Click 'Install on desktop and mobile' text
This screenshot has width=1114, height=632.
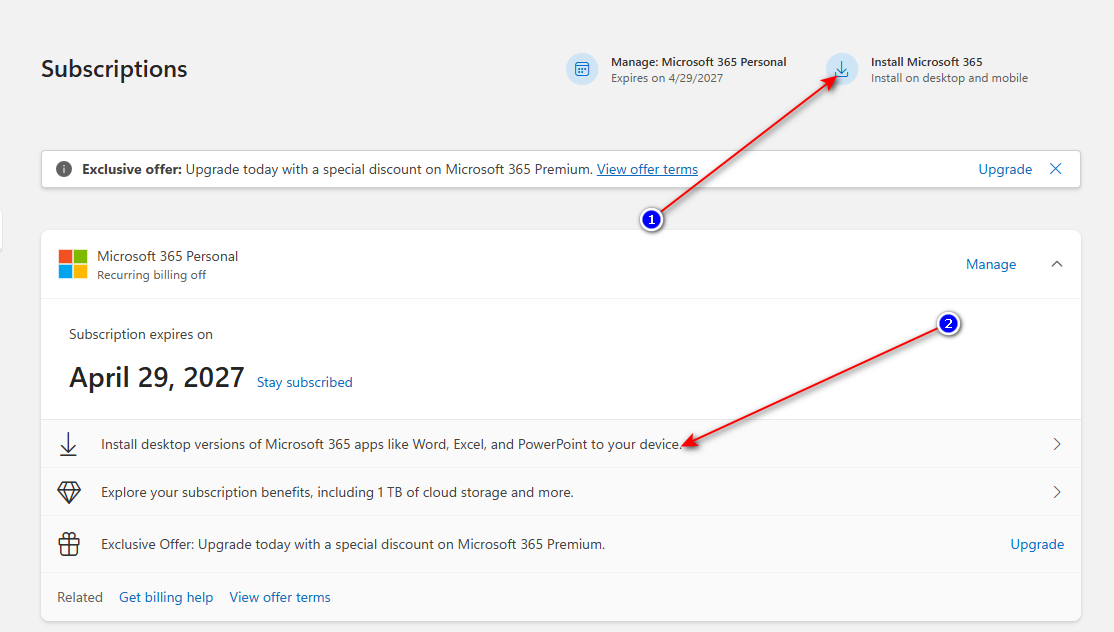point(949,78)
